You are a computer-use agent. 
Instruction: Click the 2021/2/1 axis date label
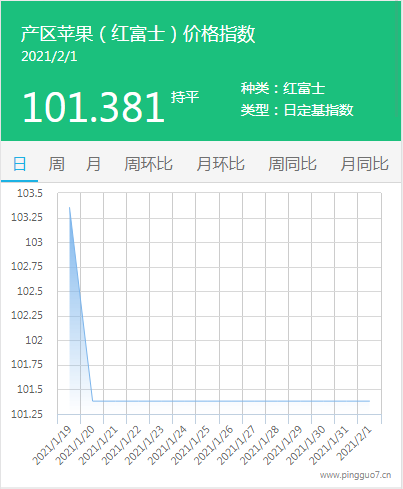[354, 444]
